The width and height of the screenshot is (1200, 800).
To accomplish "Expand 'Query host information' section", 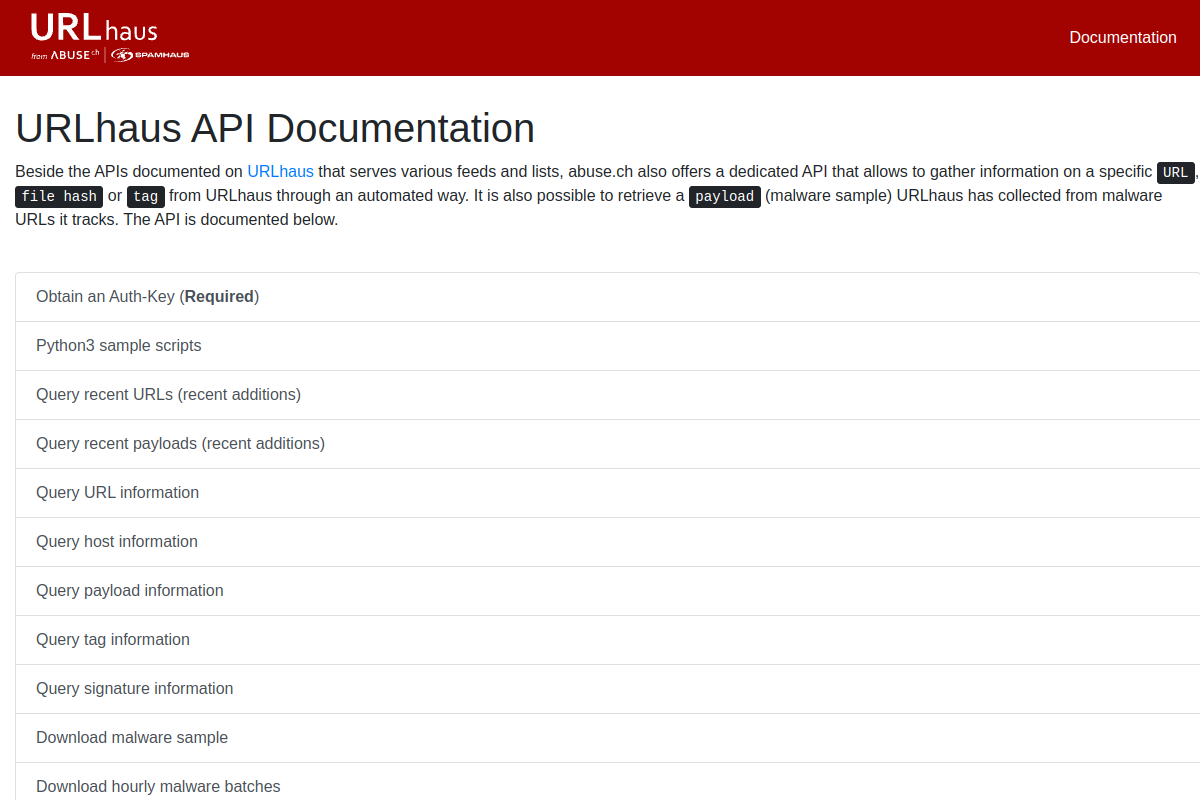I will [x=608, y=542].
